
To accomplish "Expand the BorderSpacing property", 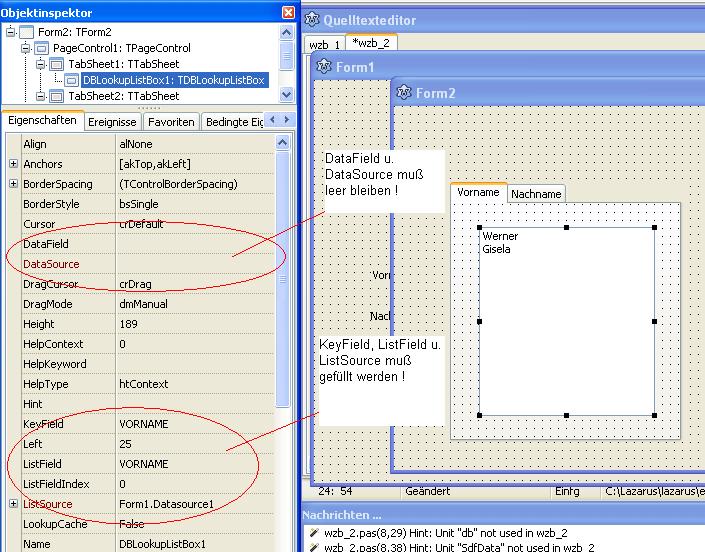I will coord(13,184).
